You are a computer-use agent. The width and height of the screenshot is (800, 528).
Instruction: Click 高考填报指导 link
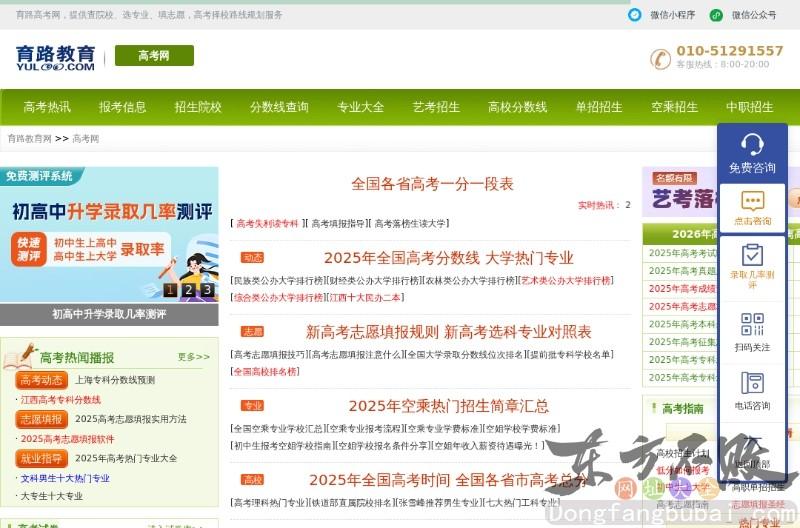click(x=338, y=223)
